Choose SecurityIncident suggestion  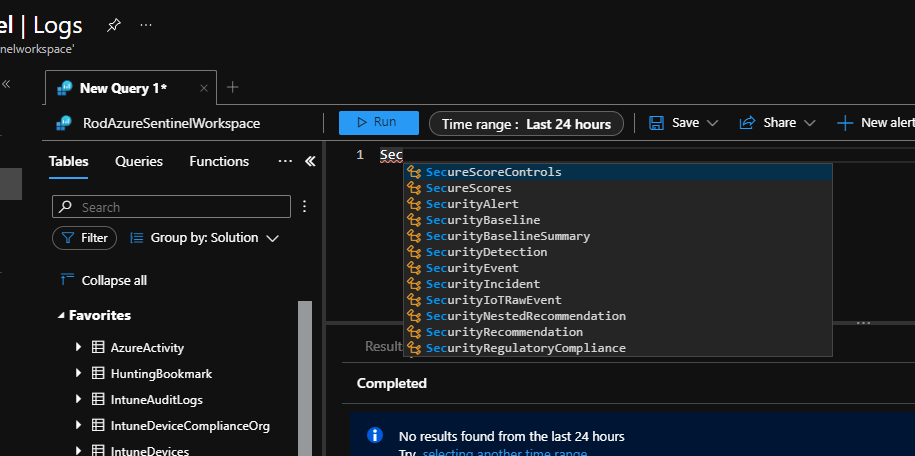(618, 284)
